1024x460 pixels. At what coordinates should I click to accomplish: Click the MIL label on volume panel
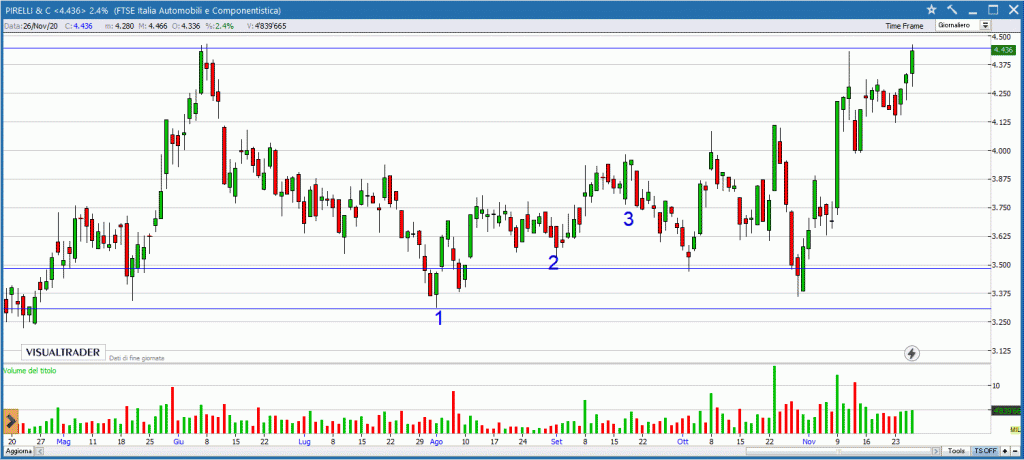click(1014, 429)
